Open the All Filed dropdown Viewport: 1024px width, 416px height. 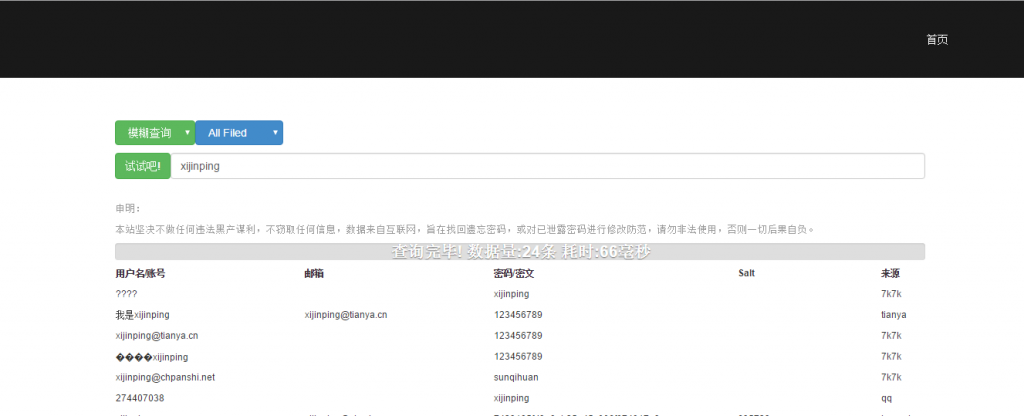tap(238, 133)
